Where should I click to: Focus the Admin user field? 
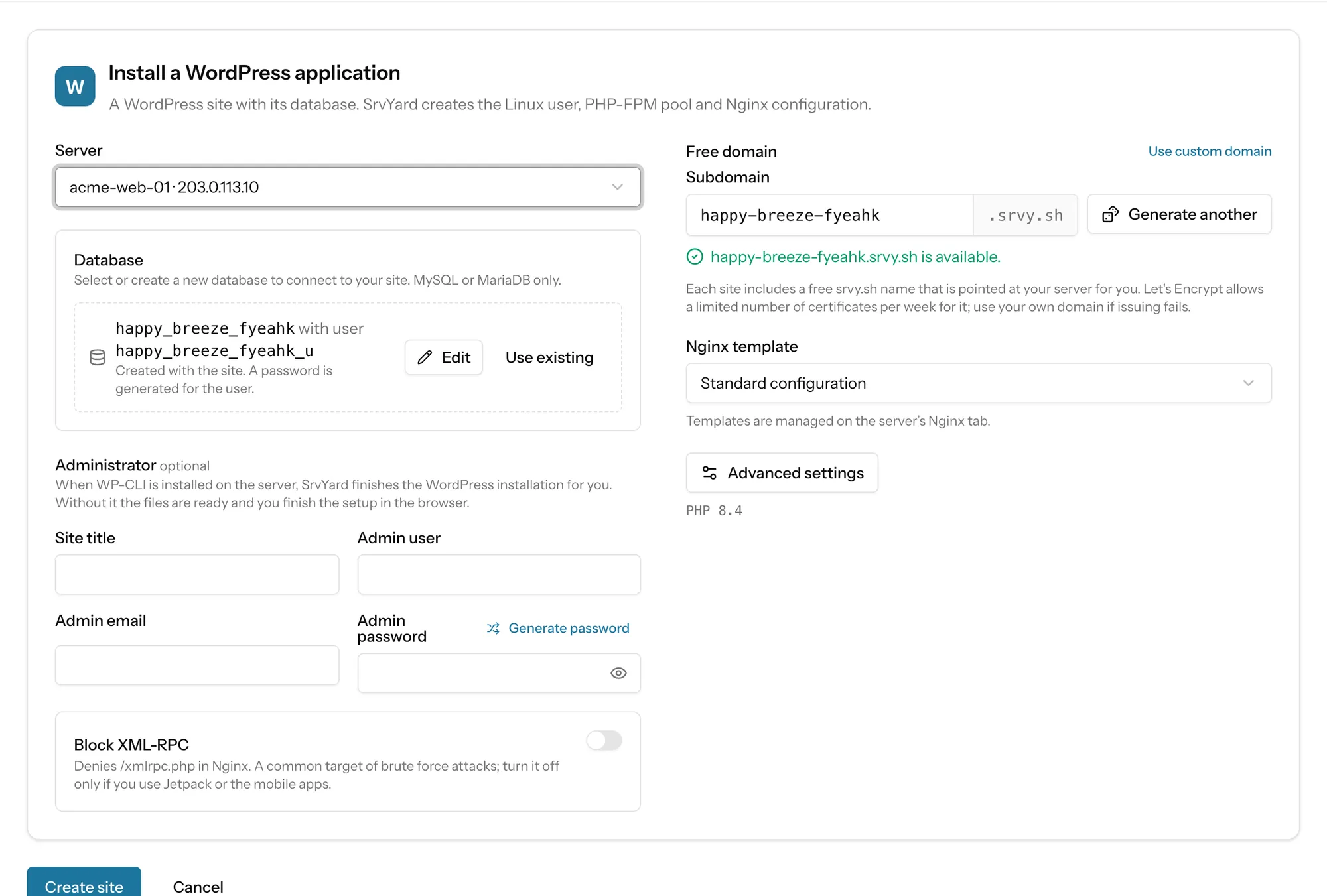(499, 574)
